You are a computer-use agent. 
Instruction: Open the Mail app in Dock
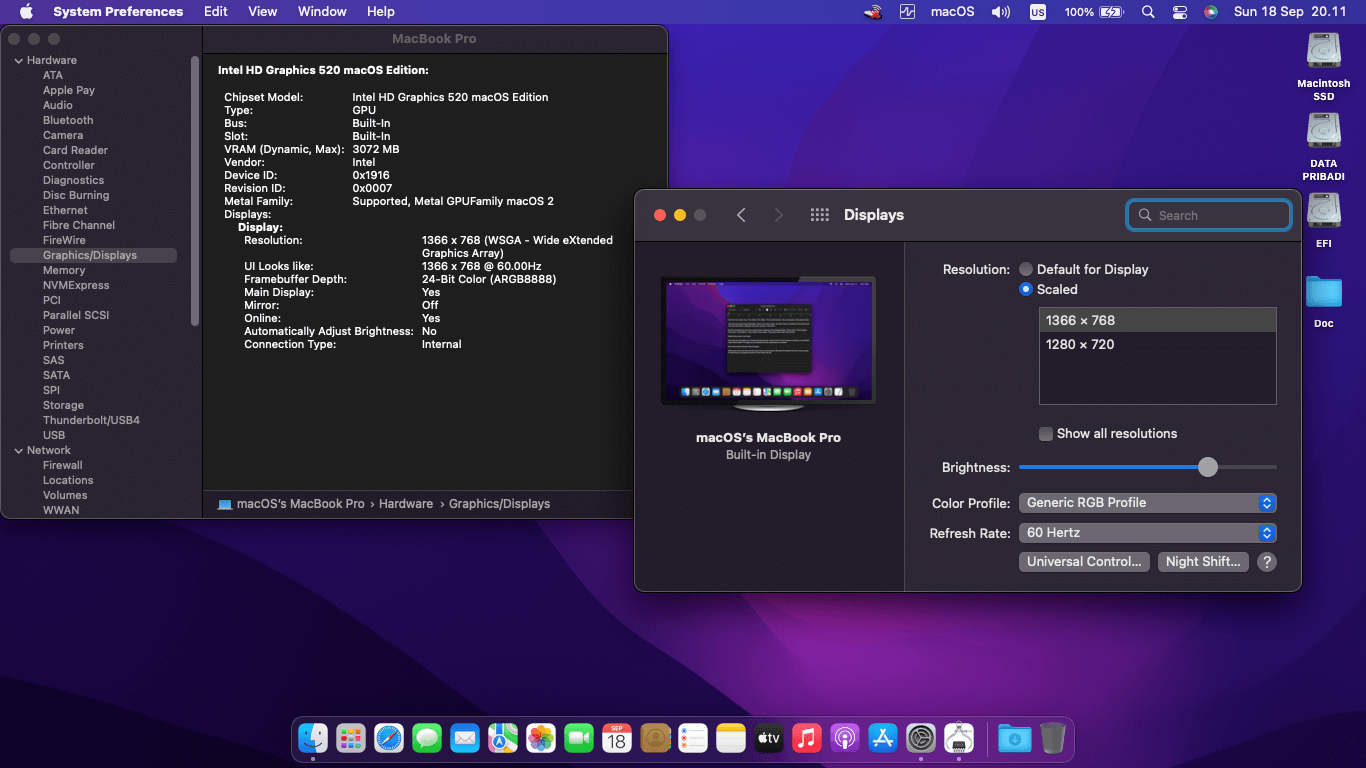[465, 739]
